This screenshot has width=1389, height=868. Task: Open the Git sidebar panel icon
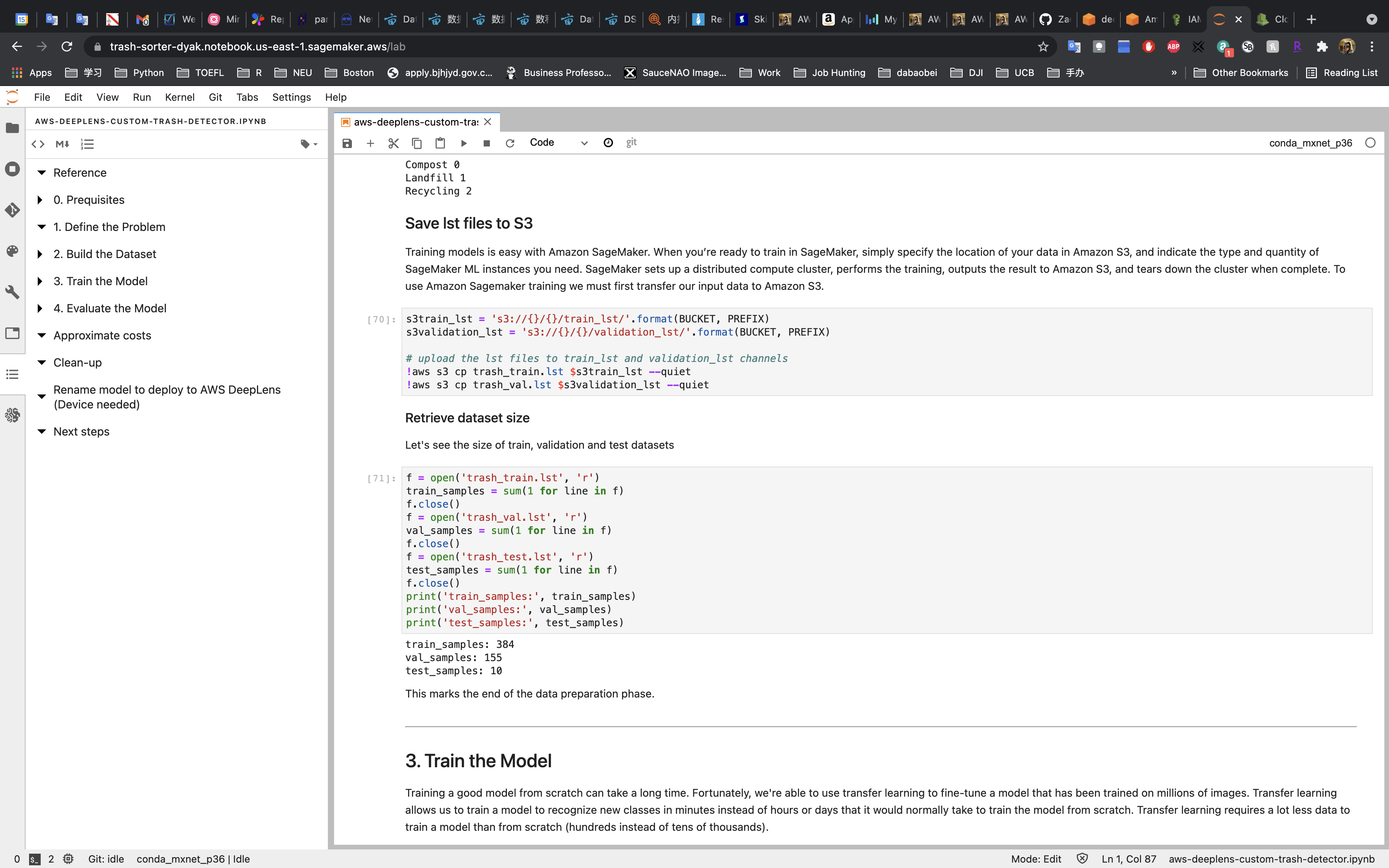click(x=12, y=210)
